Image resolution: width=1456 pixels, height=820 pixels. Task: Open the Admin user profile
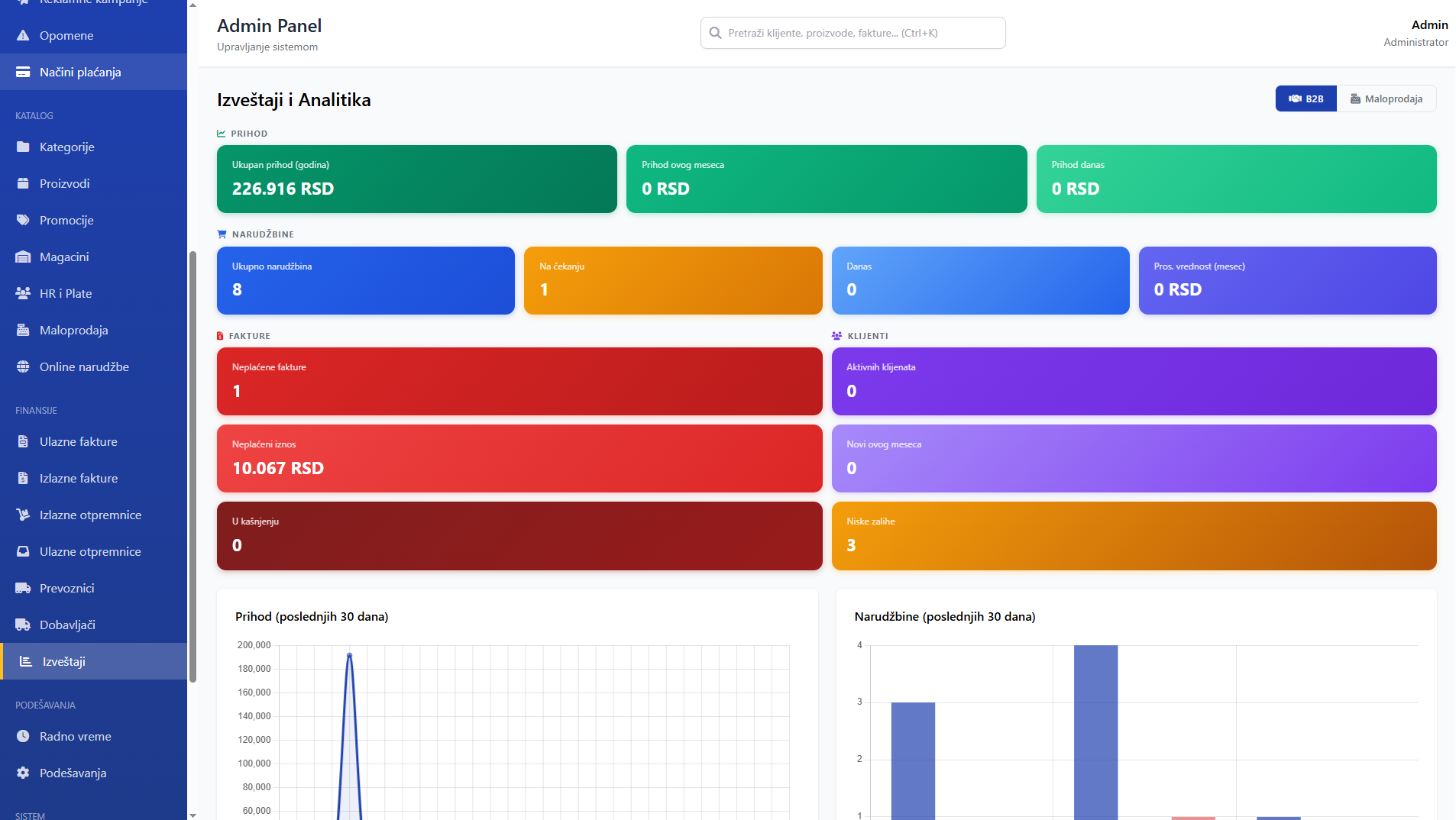tap(1416, 33)
